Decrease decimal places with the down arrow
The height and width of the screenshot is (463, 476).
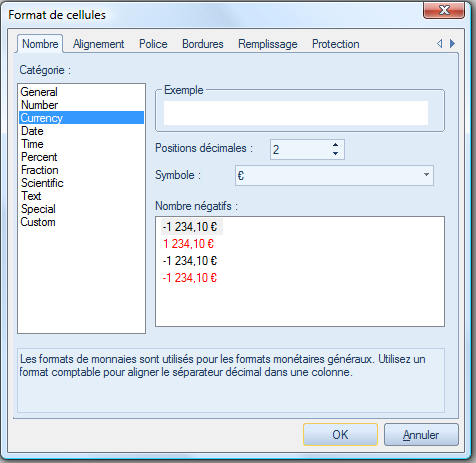(335, 153)
